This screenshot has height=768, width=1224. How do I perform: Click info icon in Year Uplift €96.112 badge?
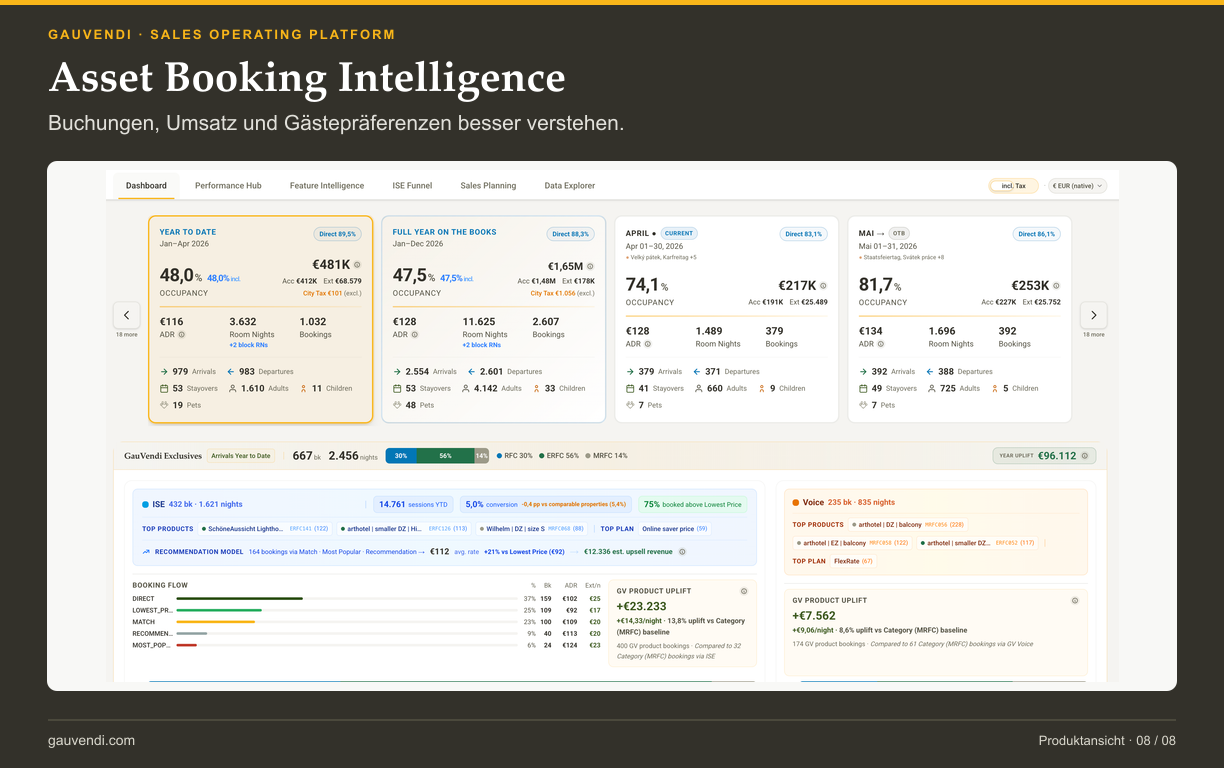pyautogui.click(x=1086, y=456)
